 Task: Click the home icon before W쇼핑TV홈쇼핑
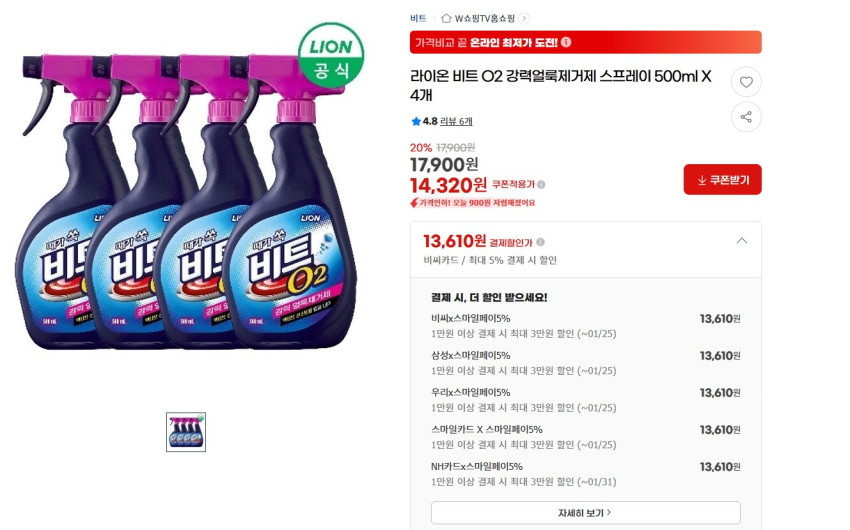coord(446,18)
